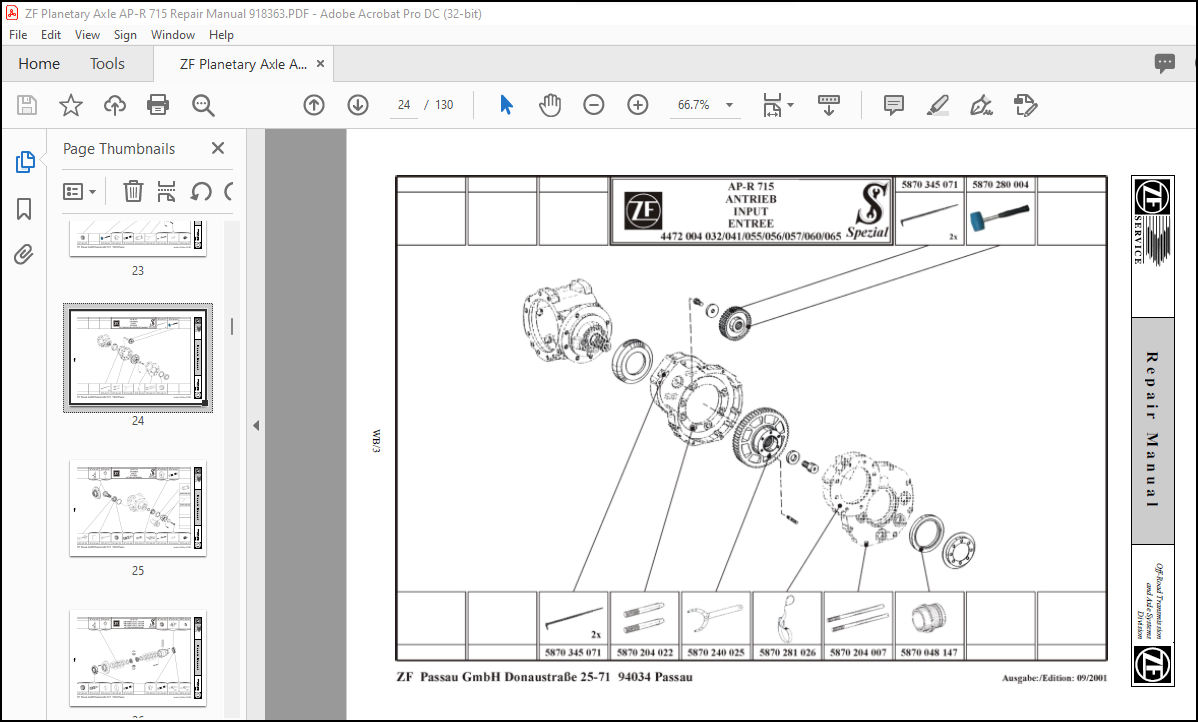Open the chat comments icon at top right
Image resolution: width=1198 pixels, height=722 pixels.
[1164, 63]
